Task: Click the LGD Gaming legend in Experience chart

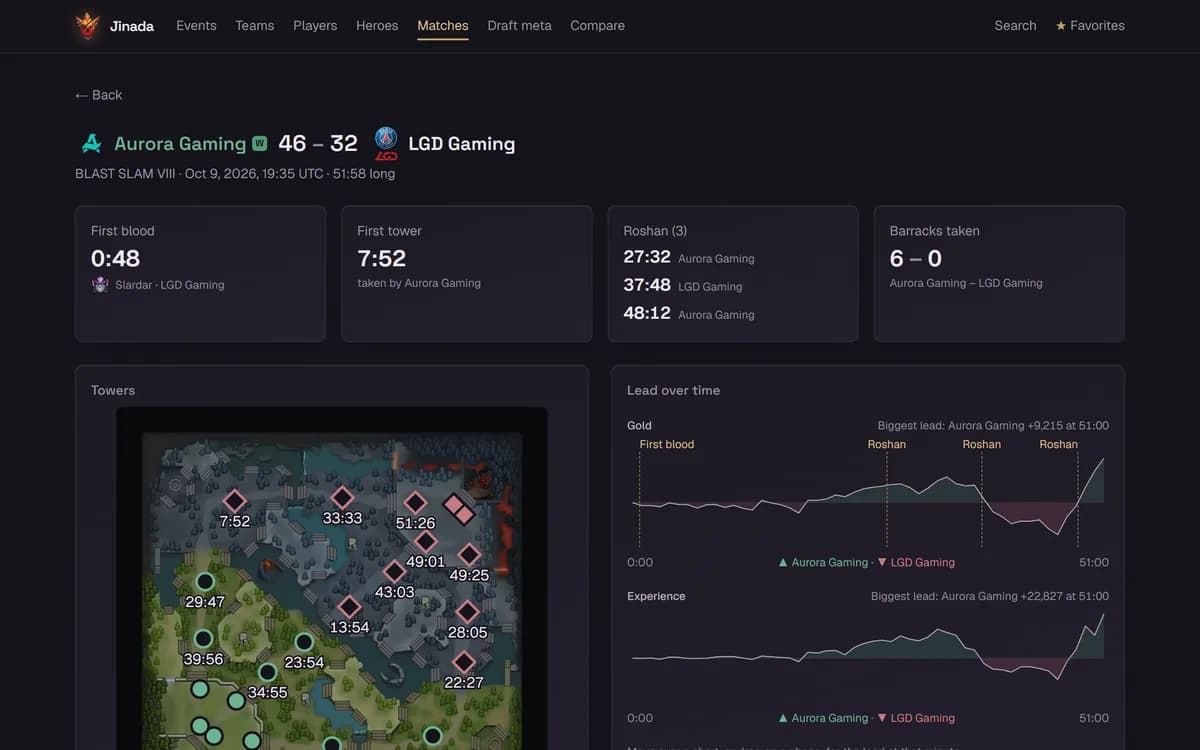Action: click(915, 718)
